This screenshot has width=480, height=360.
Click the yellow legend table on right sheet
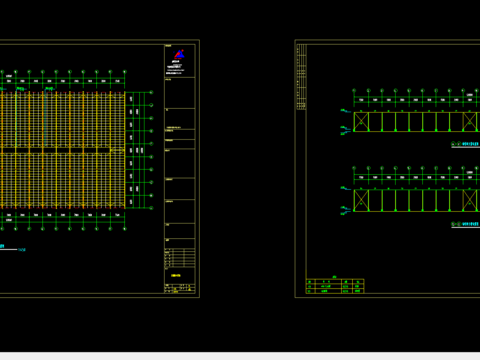335,286
